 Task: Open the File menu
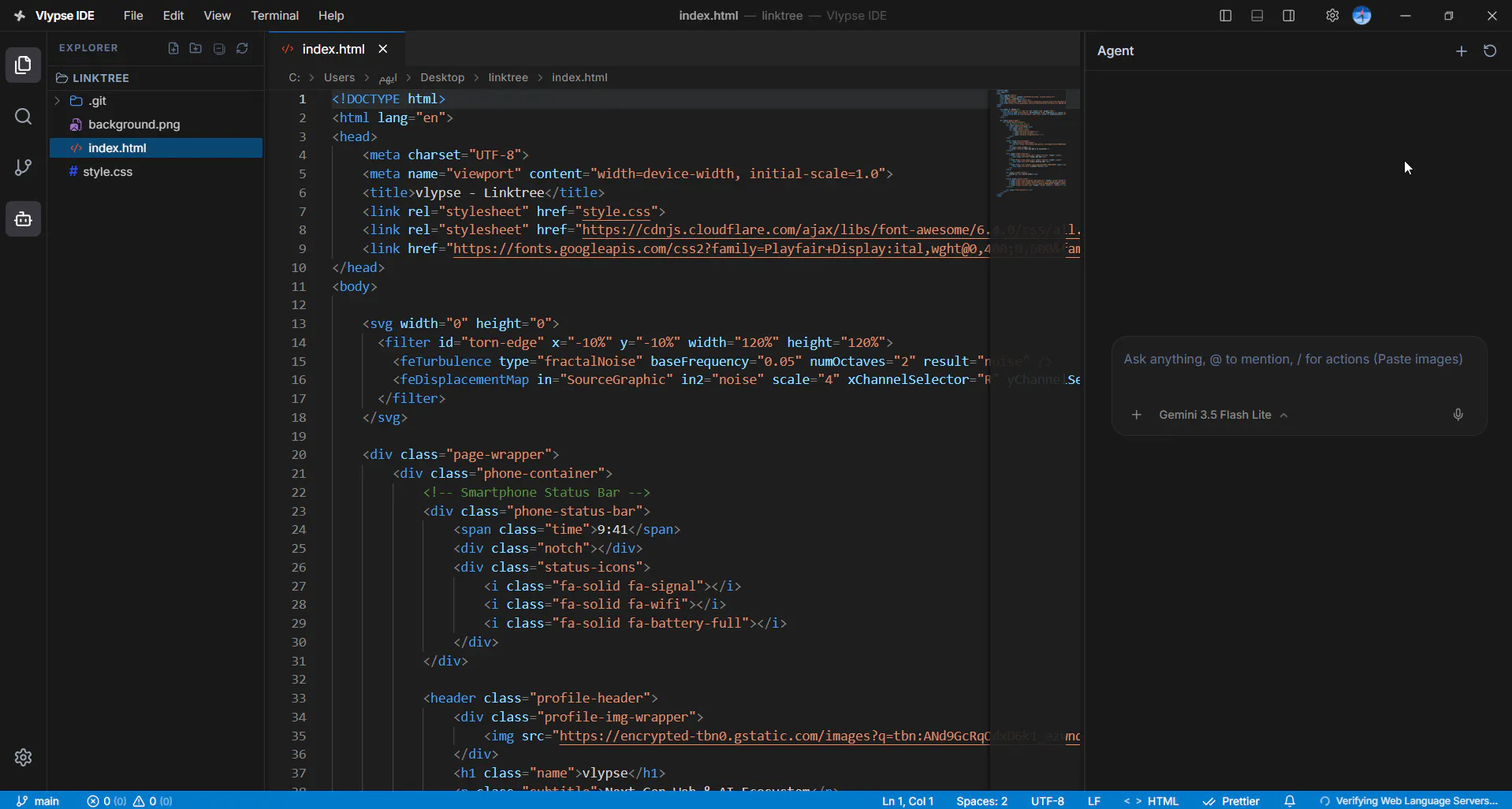(x=133, y=16)
